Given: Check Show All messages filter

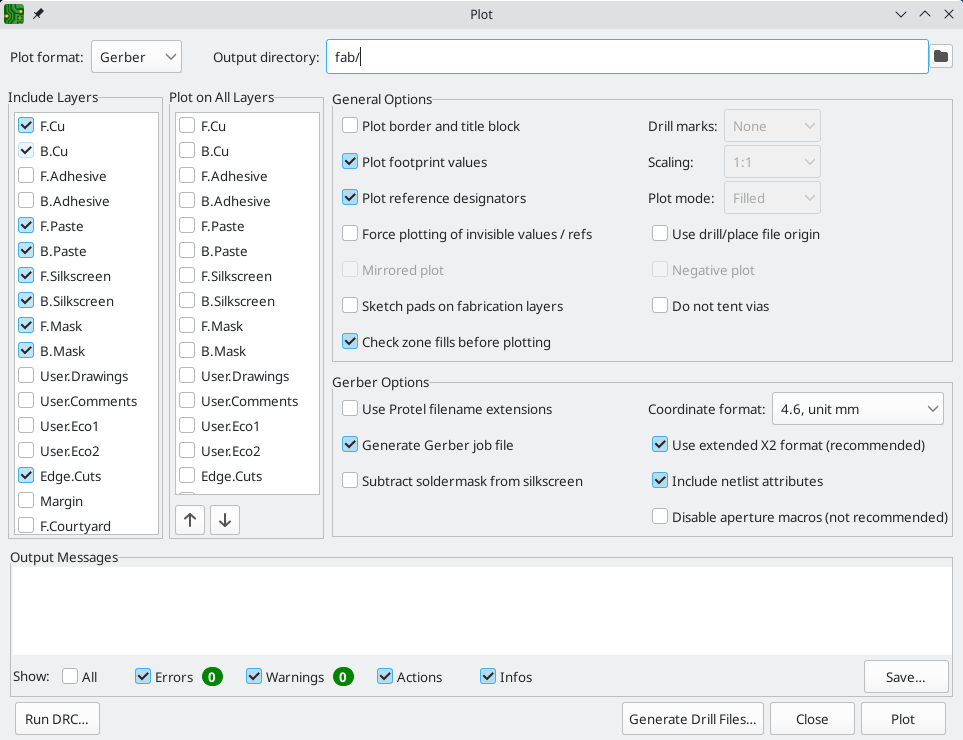Looking at the screenshot, I should coord(70,677).
